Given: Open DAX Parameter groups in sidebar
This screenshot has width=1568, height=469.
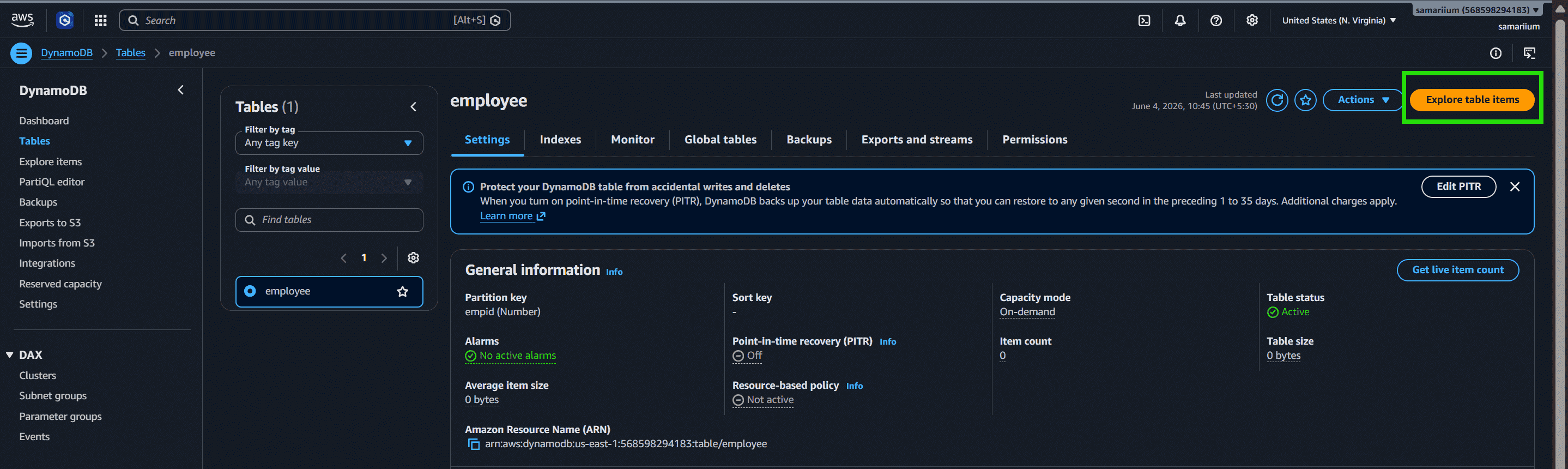Looking at the screenshot, I should (x=60, y=417).
